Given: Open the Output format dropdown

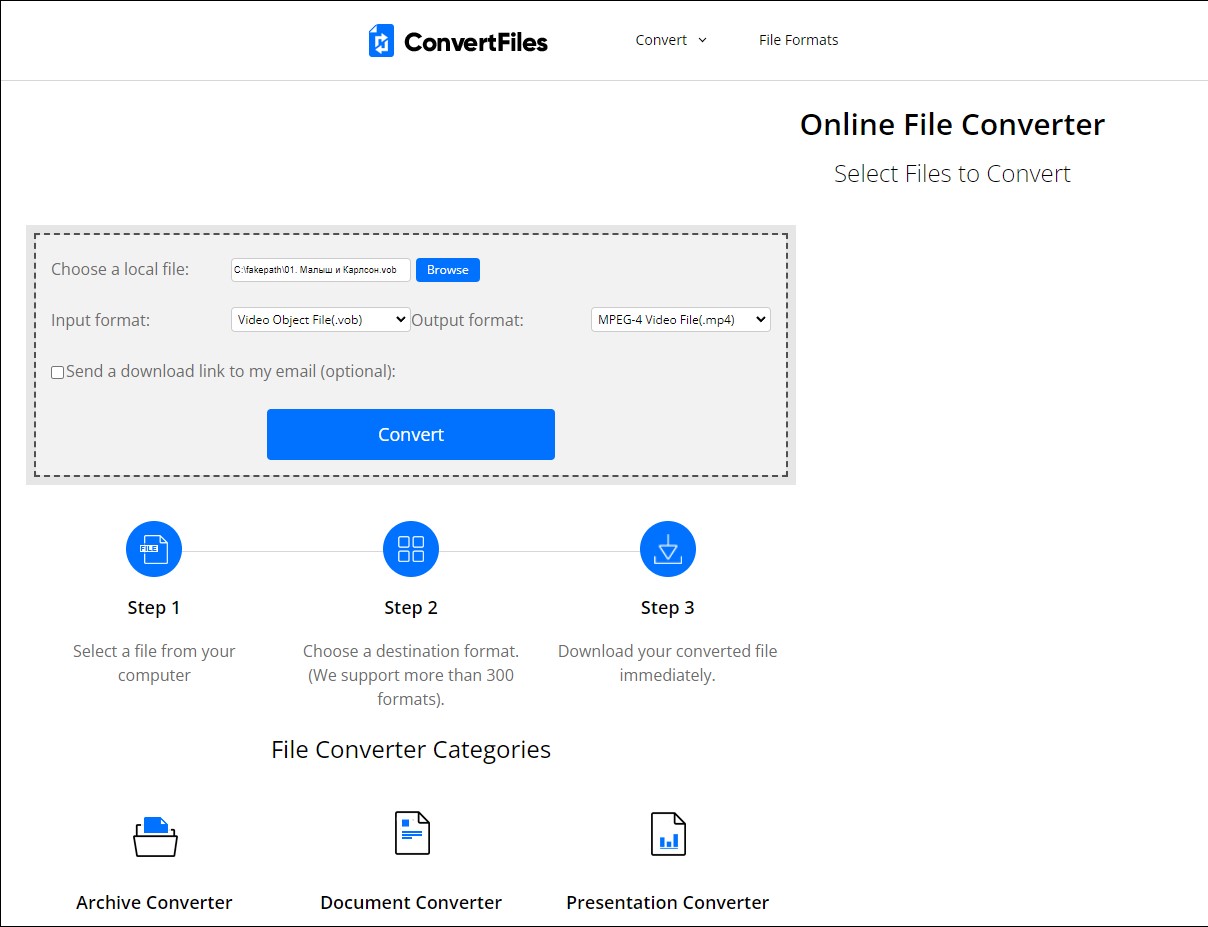Looking at the screenshot, I should (681, 320).
